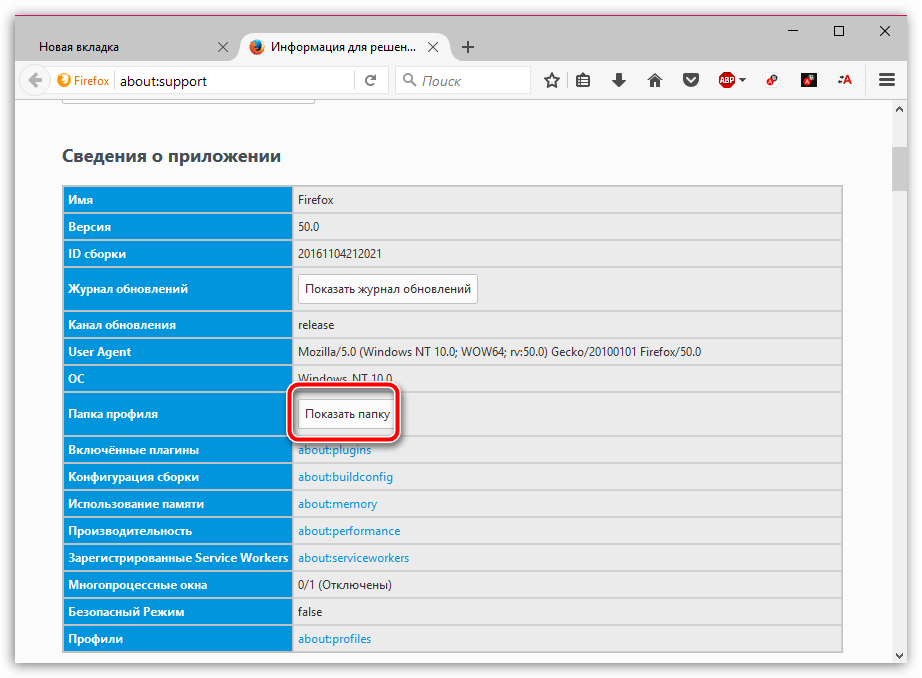Open a new tab with plus button
This screenshot has width=922, height=678.
(468, 47)
